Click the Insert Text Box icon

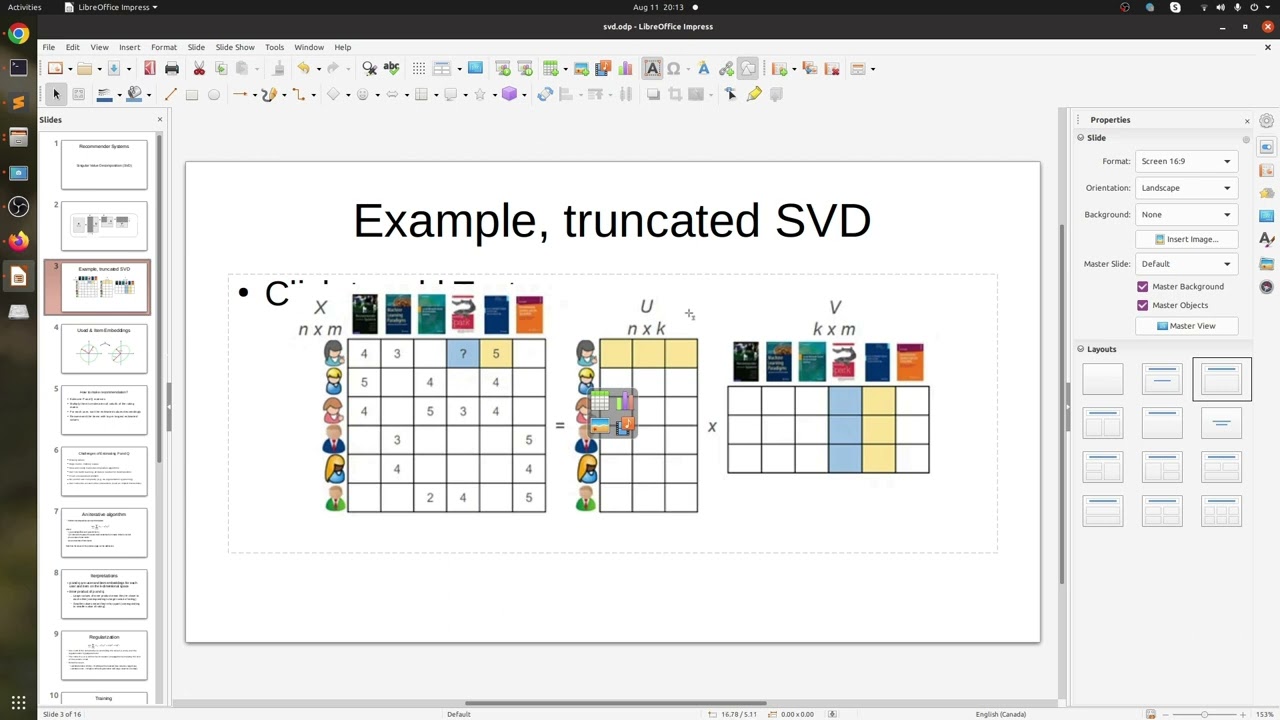tap(652, 68)
